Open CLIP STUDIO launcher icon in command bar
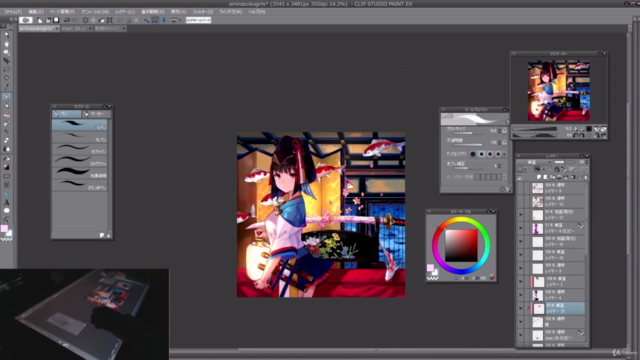 point(26,20)
